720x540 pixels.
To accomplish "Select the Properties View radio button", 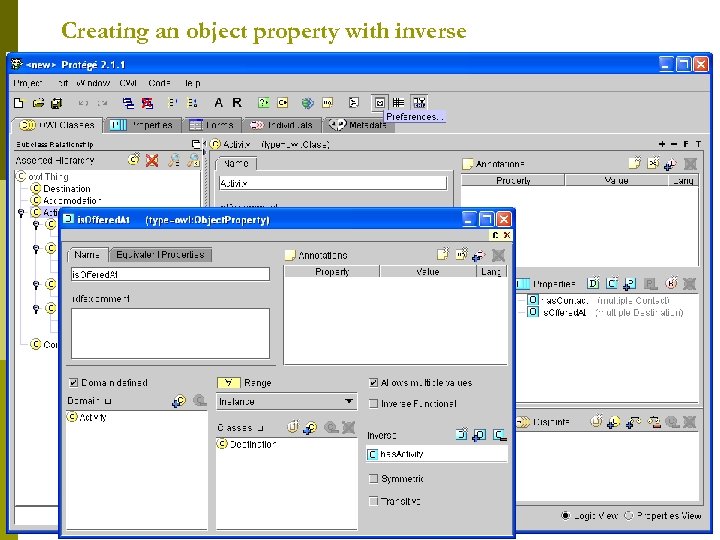I will tap(628, 516).
